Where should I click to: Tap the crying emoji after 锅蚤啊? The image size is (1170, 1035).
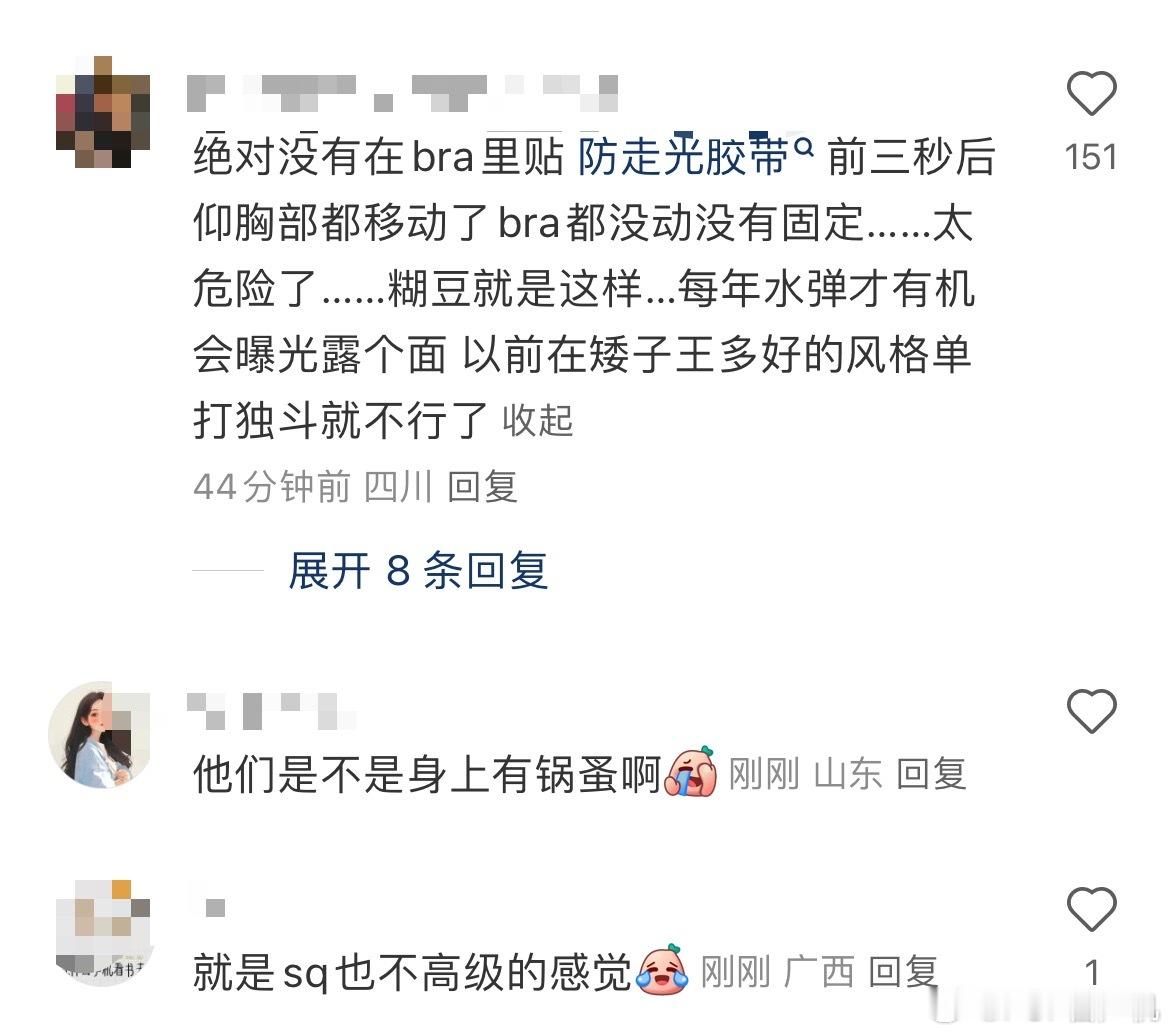point(690,772)
